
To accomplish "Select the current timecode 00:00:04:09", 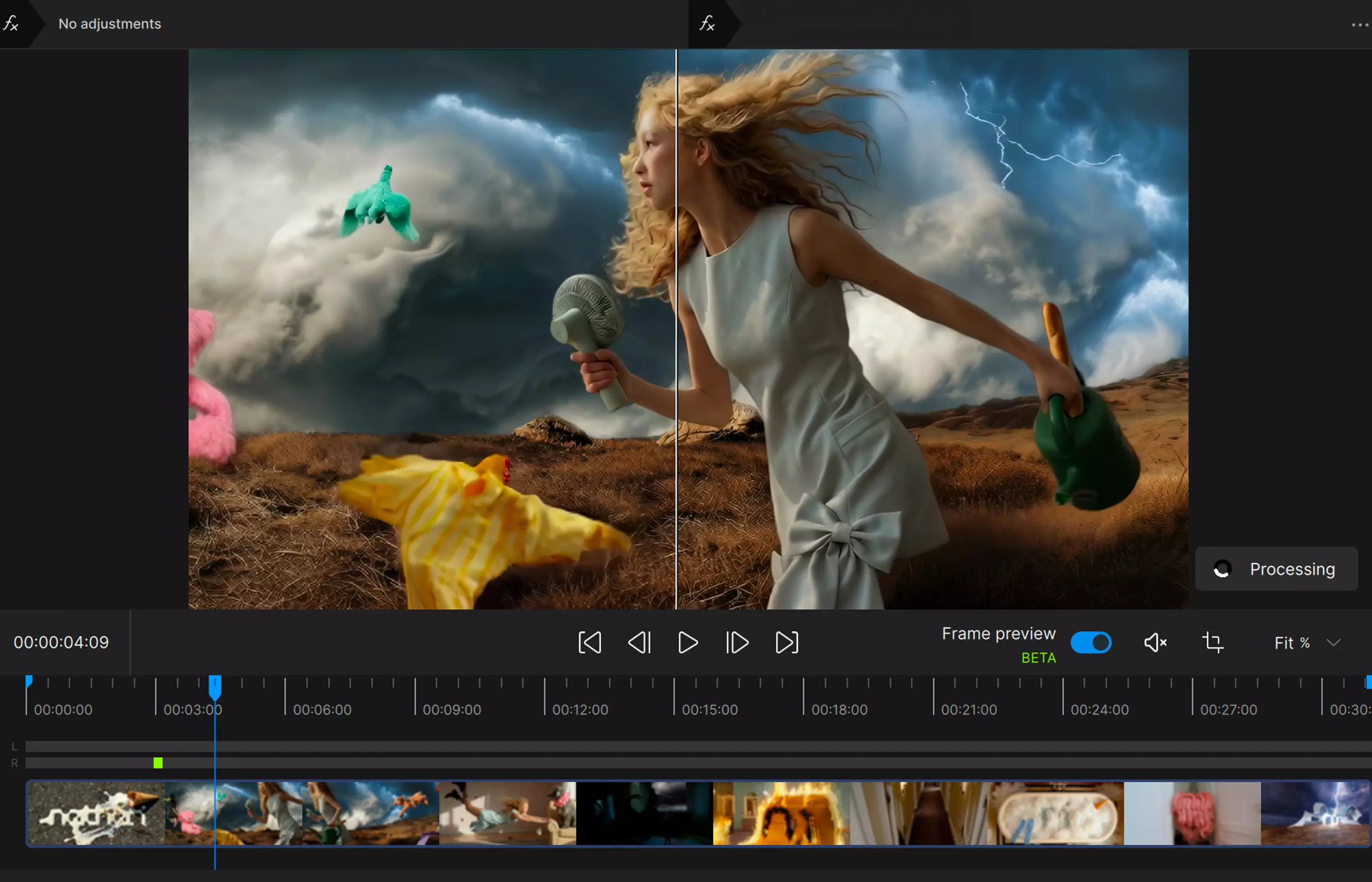I will [x=61, y=643].
